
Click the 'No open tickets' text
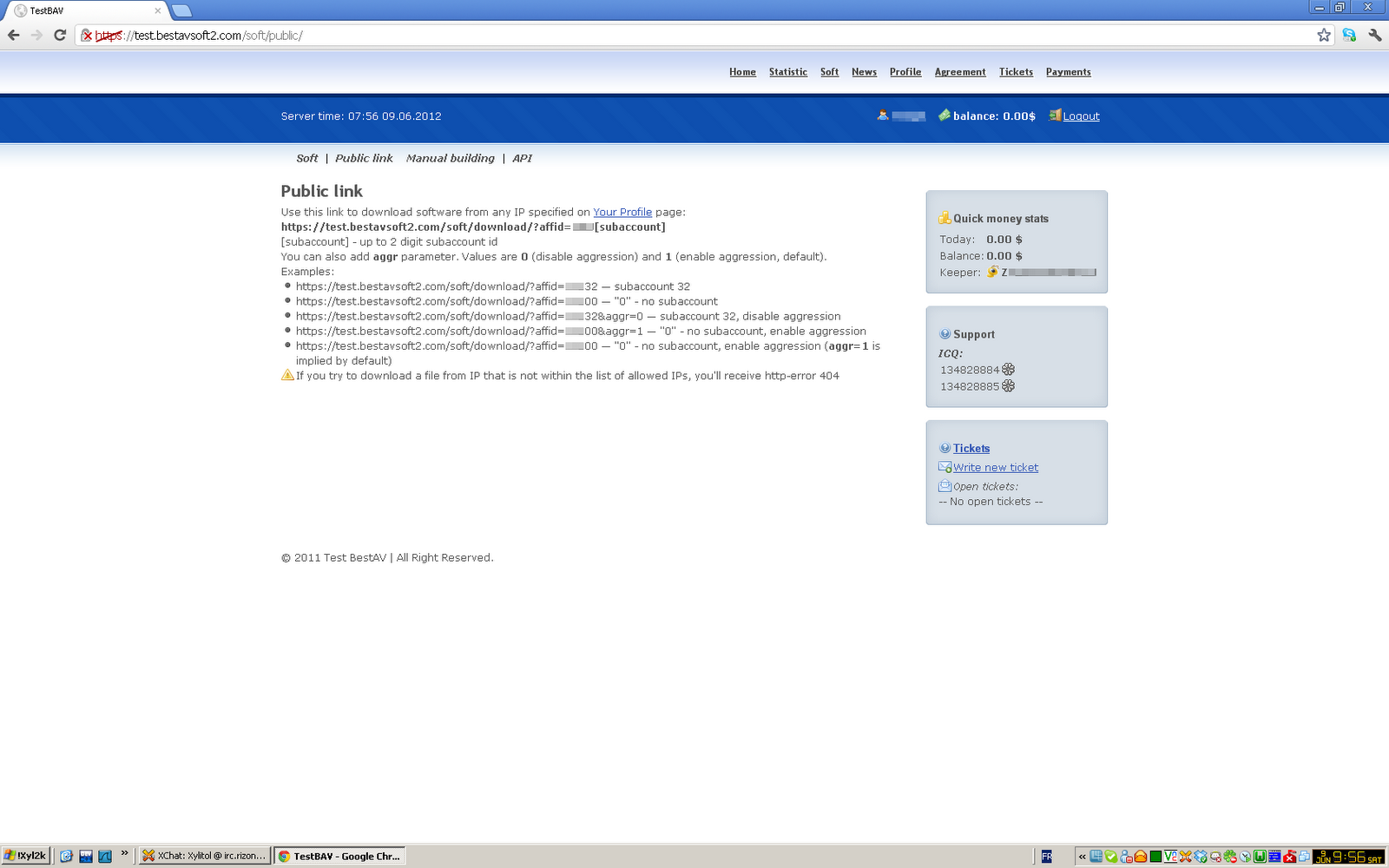(x=991, y=502)
